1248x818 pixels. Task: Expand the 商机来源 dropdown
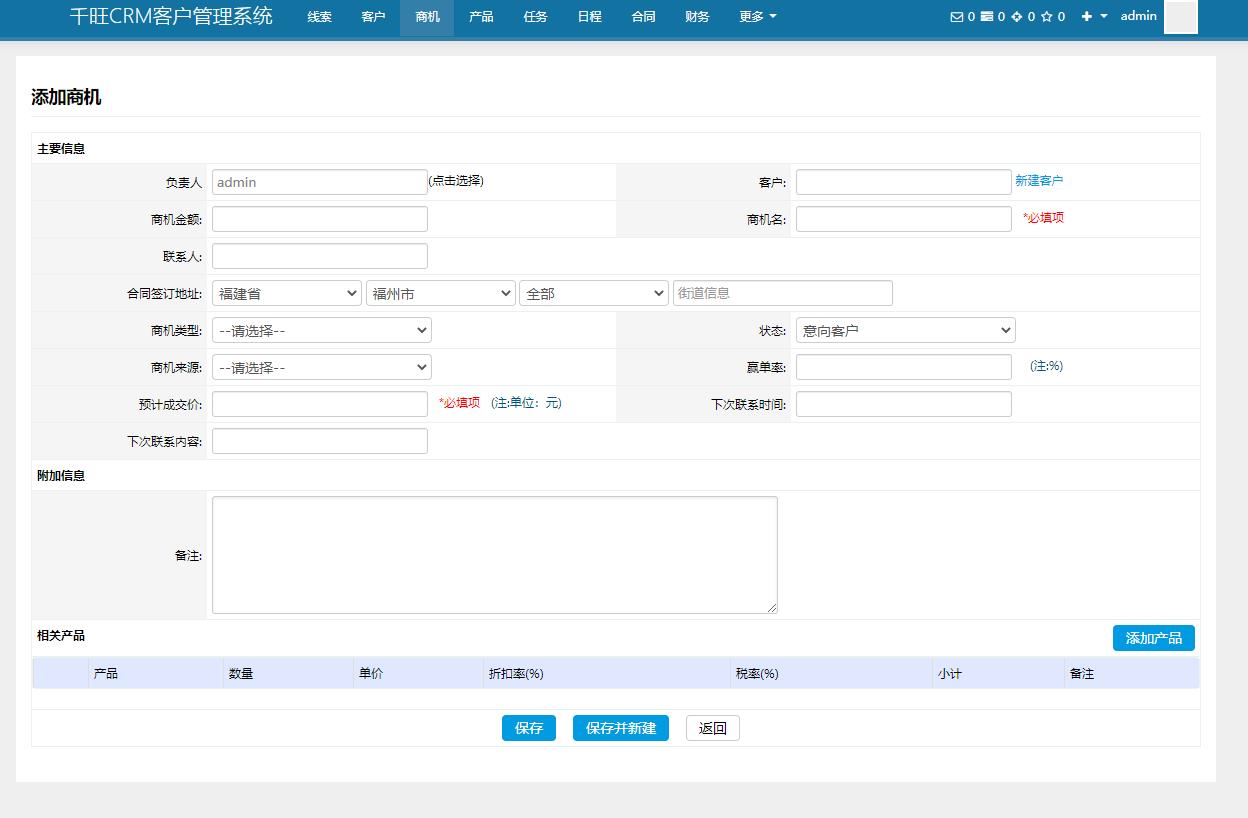pos(322,367)
